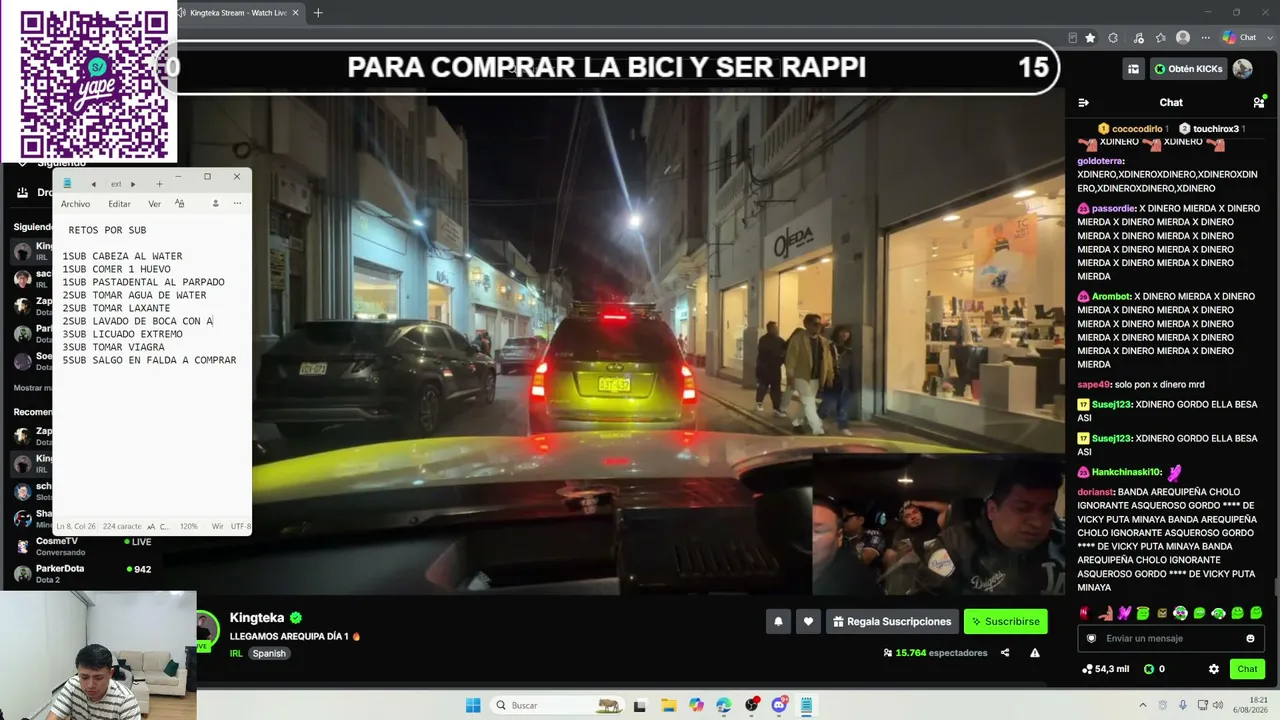Show hidden system tray icons chevron
1280x720 pixels.
(x=1143, y=705)
